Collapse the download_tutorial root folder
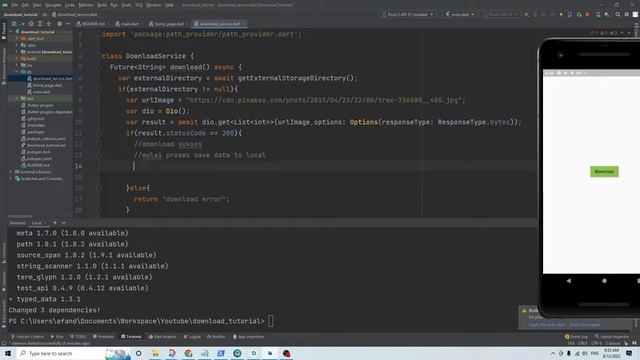The height and width of the screenshot is (360, 640). point(11,31)
